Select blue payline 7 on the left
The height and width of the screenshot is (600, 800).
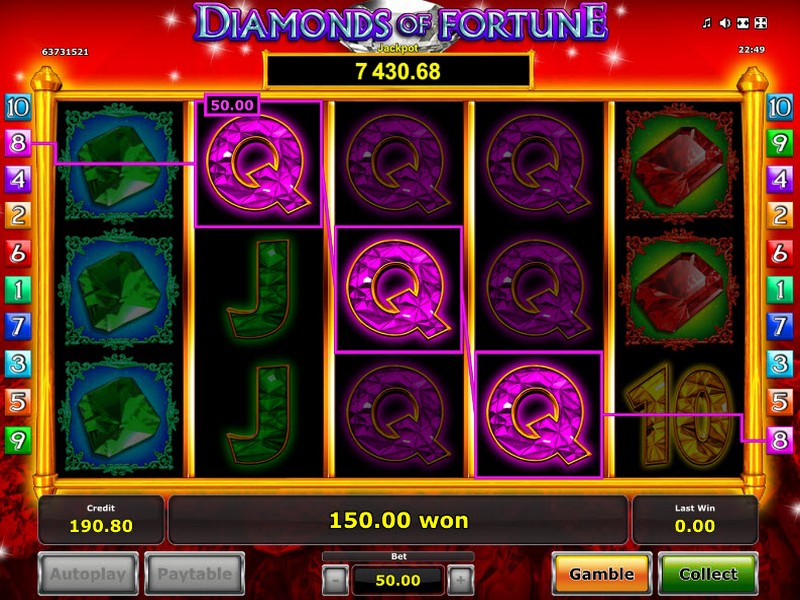click(x=18, y=327)
